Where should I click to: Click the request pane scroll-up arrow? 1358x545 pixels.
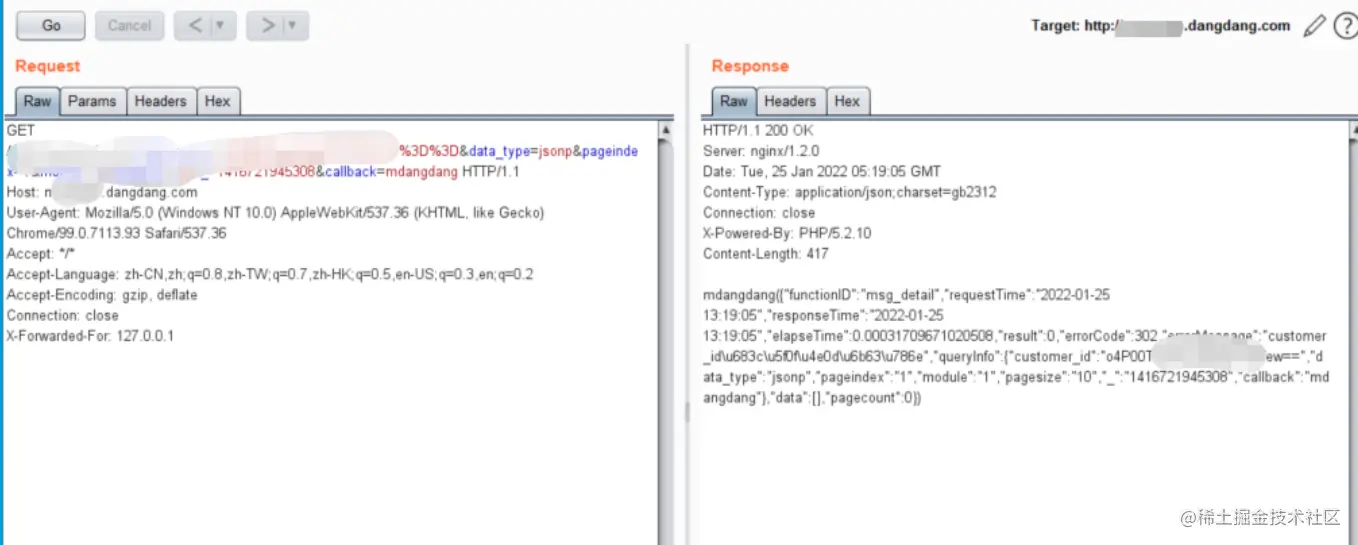(x=666, y=130)
